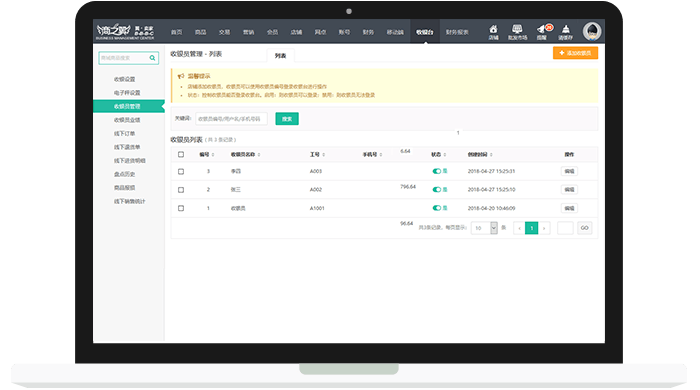700x390 pixels.
Task: Open the 批发市场 monitor icon
Action: click(517, 32)
